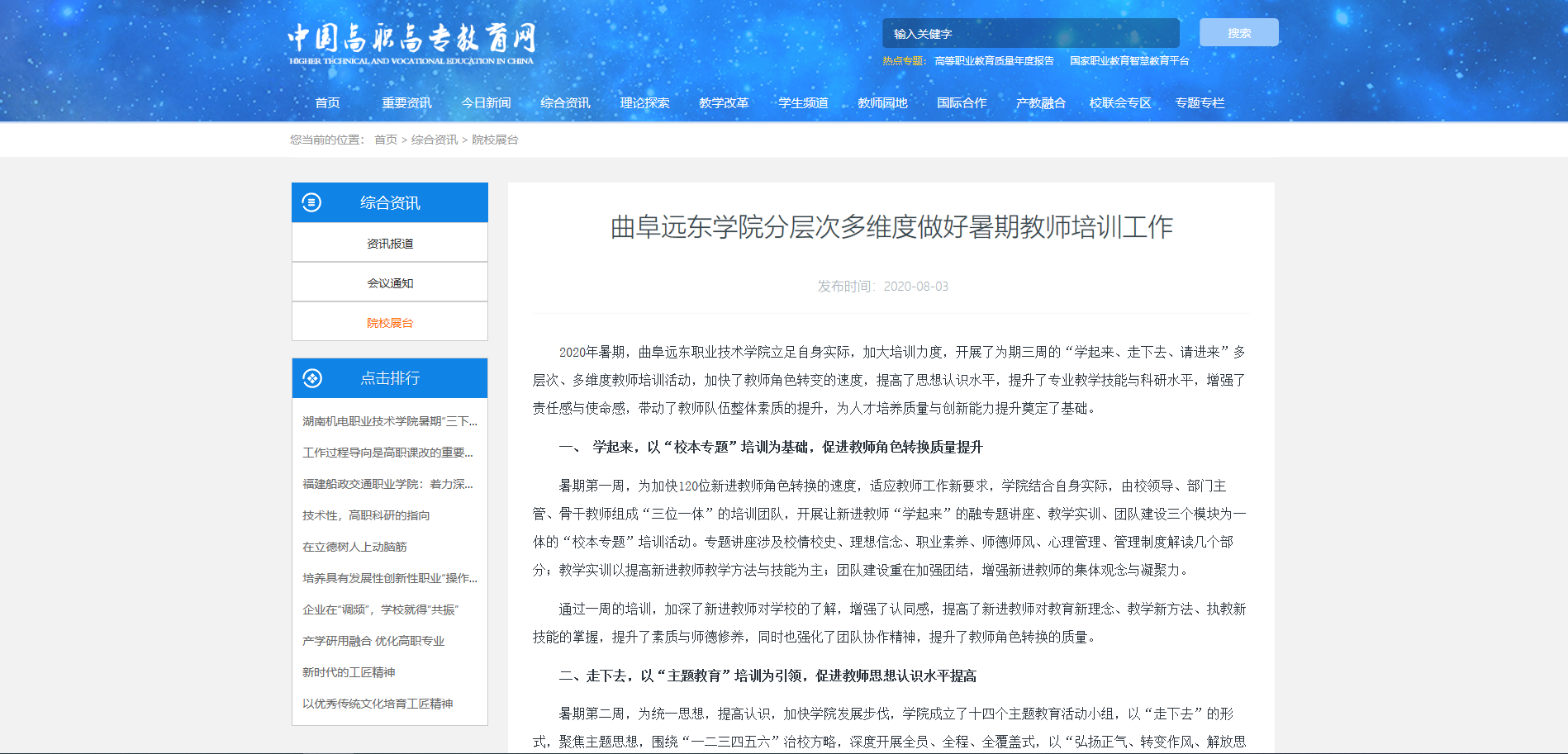Click heading 二、走下去，以“主题教育”培训为引领
Viewport: 1568px width, 754px height.
(767, 676)
